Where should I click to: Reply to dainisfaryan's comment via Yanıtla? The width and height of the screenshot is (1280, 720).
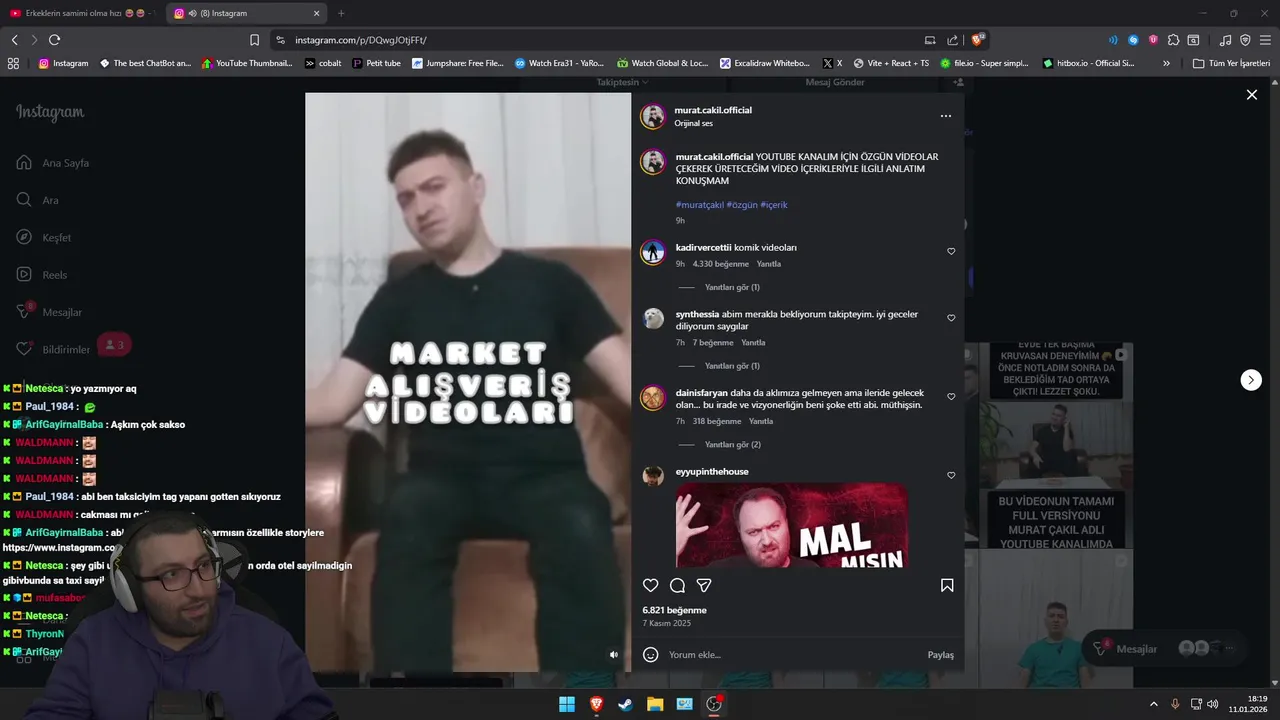click(761, 422)
